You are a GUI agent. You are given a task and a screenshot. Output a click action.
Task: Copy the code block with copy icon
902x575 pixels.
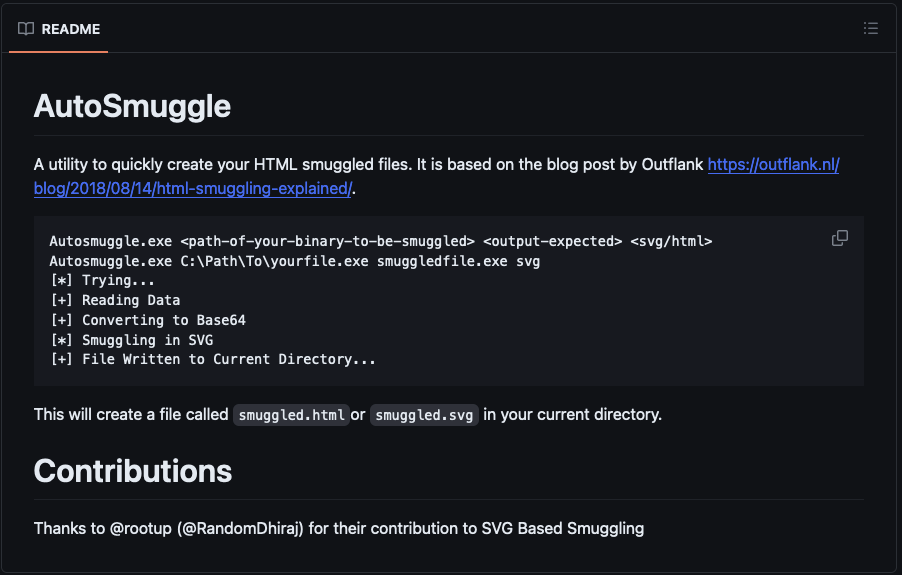(840, 238)
